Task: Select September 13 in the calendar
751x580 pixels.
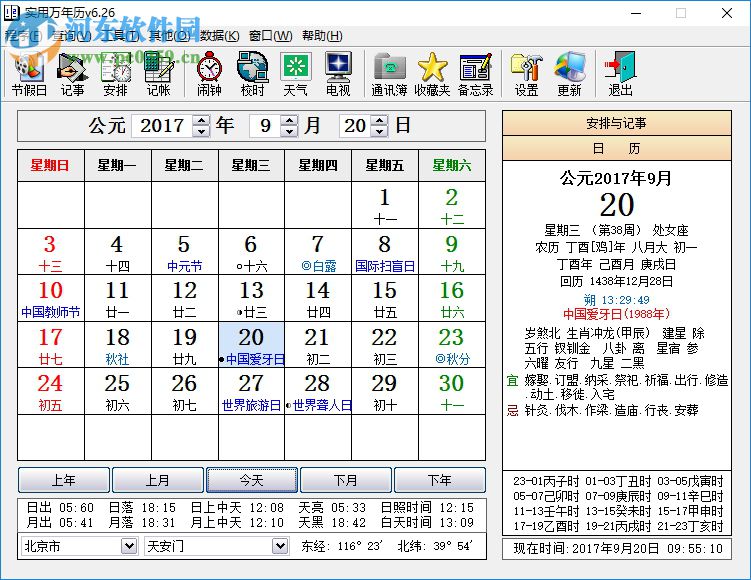Action: 251,298
